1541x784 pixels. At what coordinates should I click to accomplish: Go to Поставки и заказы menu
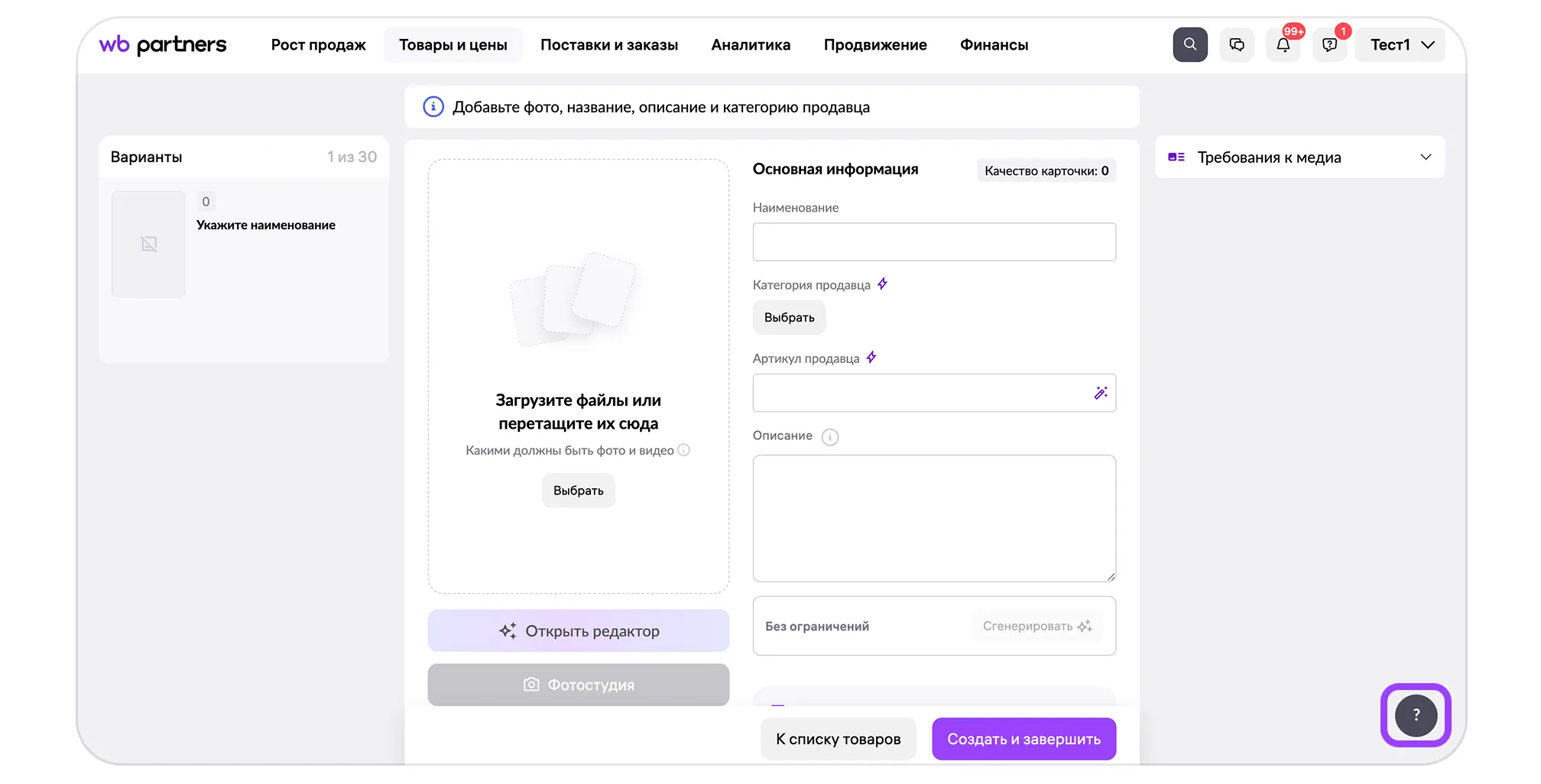coord(608,45)
